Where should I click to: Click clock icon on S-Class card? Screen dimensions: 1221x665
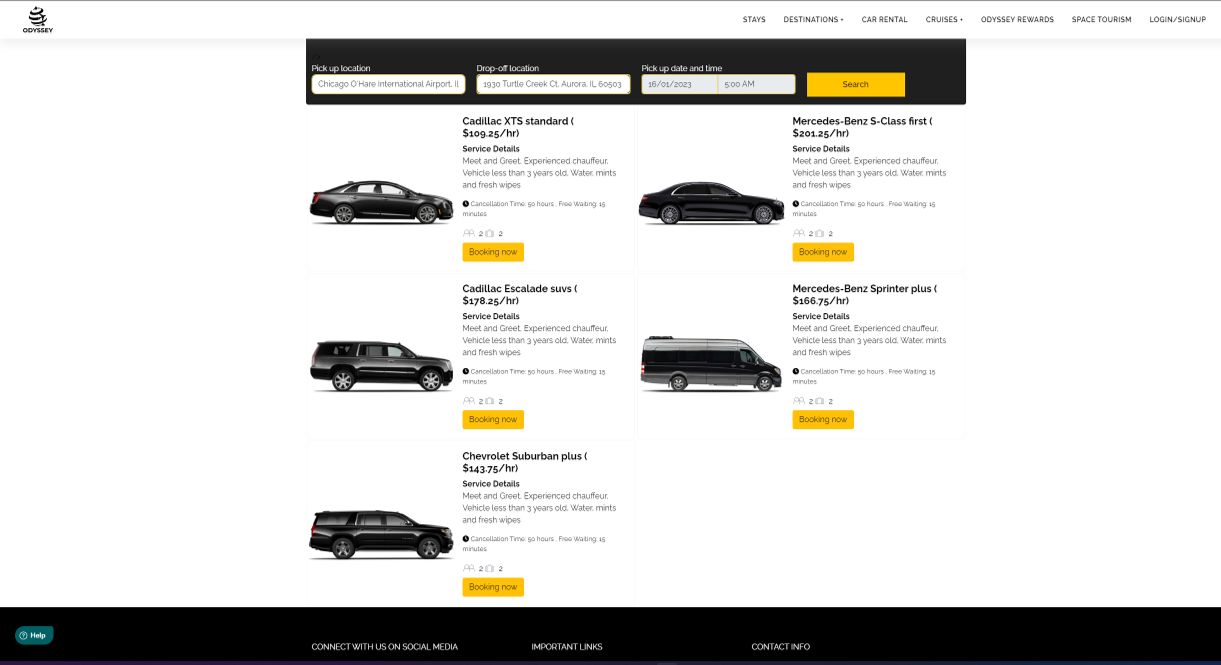(x=796, y=204)
